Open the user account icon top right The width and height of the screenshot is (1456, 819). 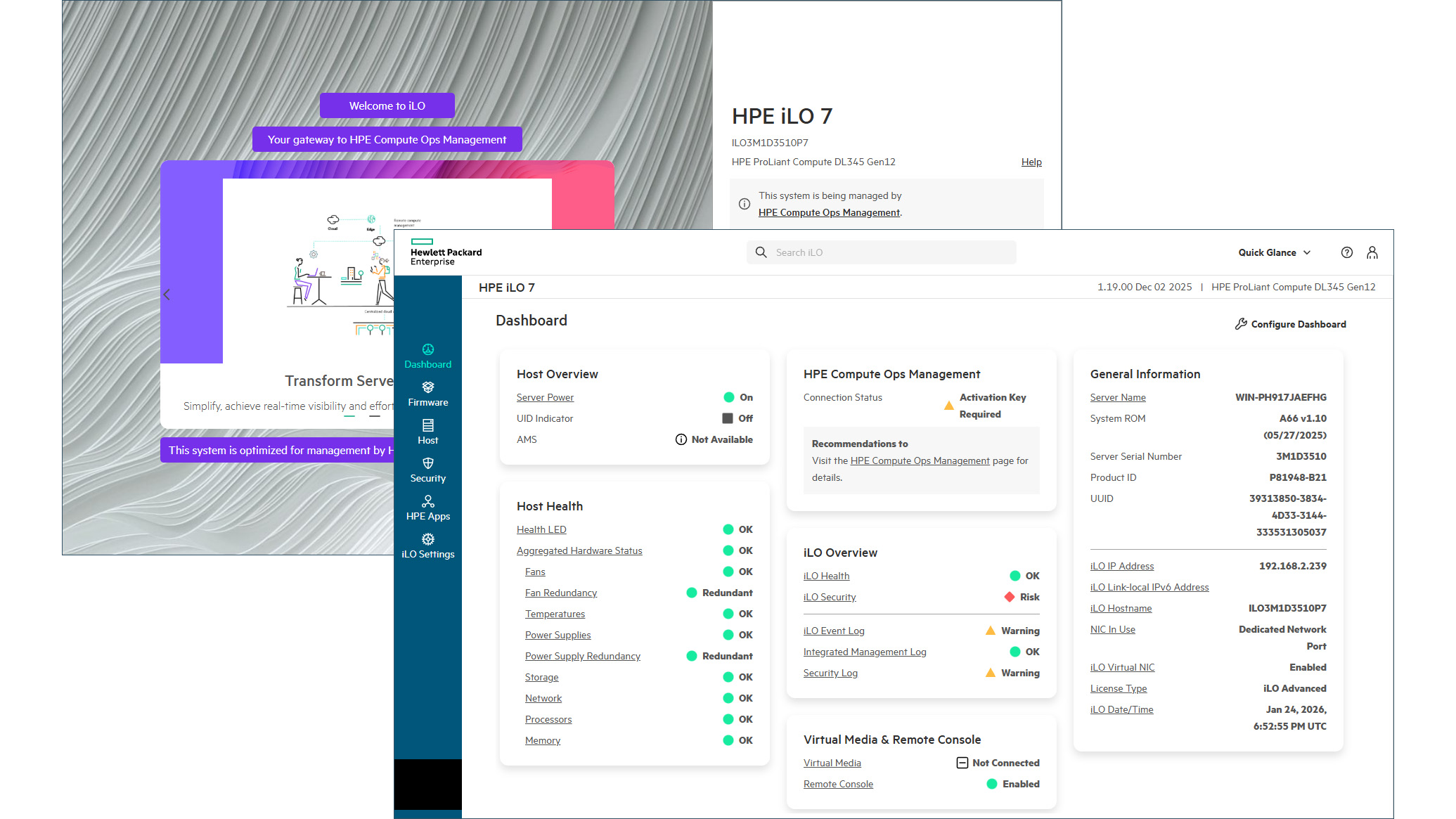1372,252
